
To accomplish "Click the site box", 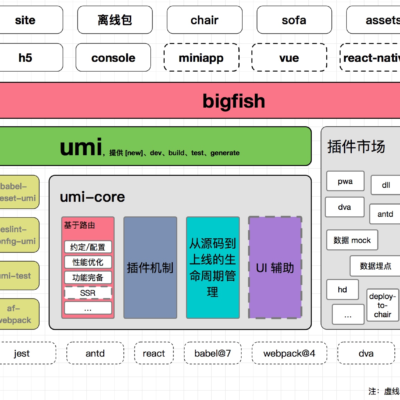I will tap(31, 20).
